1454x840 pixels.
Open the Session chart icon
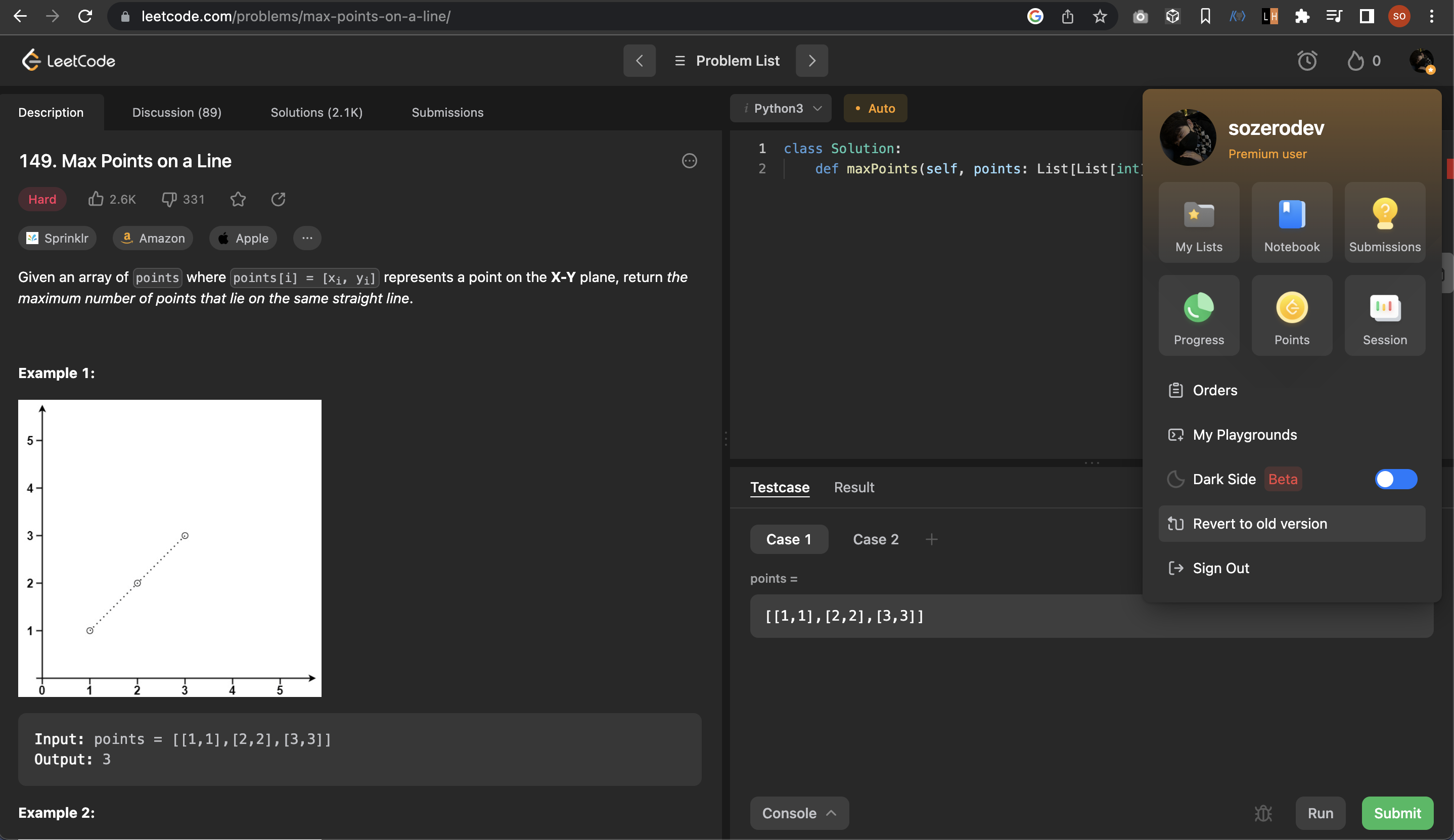click(1384, 307)
